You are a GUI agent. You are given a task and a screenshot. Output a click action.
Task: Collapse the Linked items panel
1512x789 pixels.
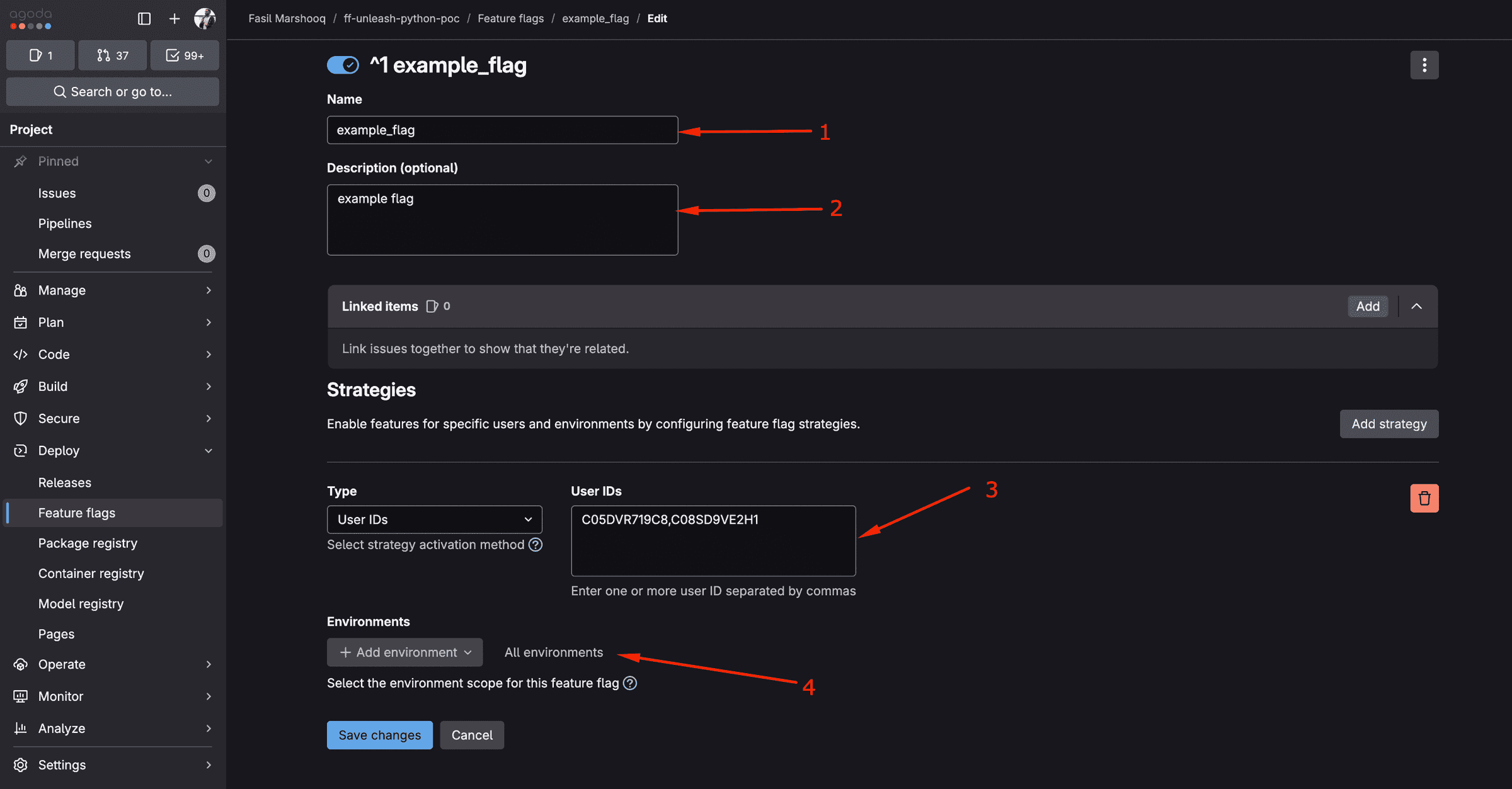point(1416,306)
